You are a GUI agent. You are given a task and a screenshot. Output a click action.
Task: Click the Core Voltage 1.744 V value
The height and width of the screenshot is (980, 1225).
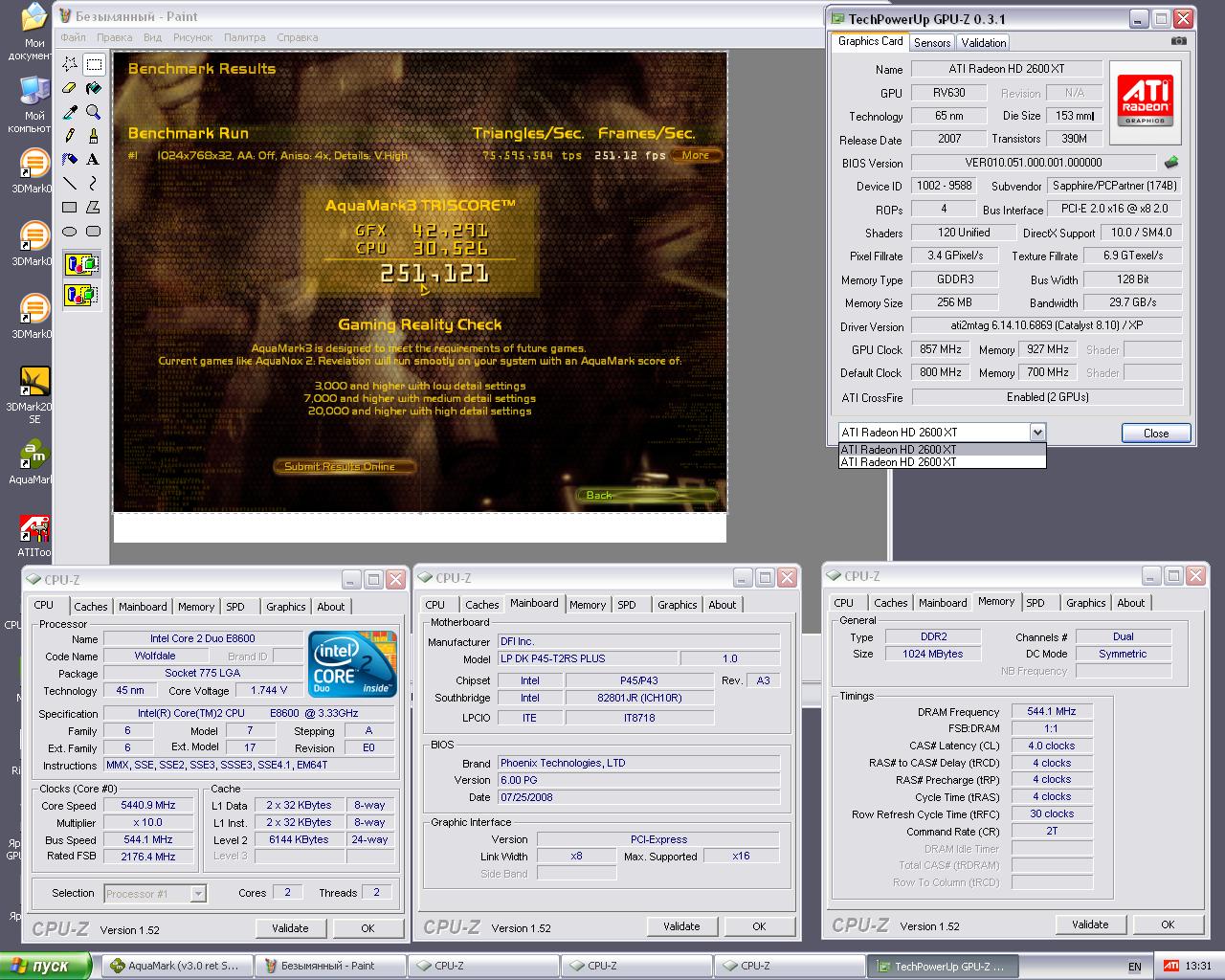tap(269, 690)
